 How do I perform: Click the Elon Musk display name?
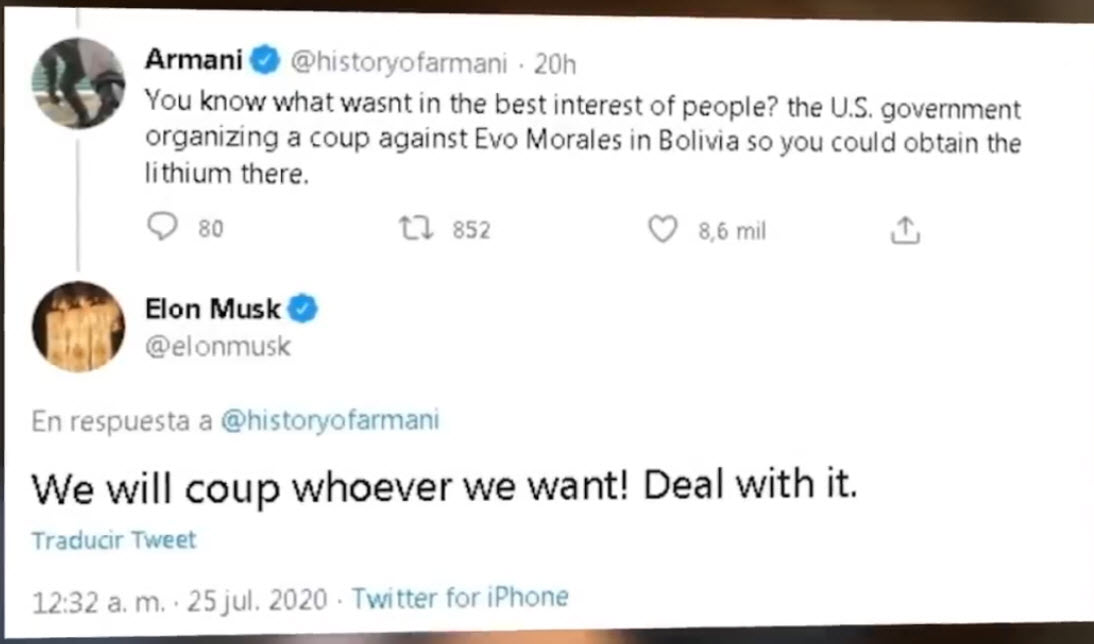click(x=214, y=309)
